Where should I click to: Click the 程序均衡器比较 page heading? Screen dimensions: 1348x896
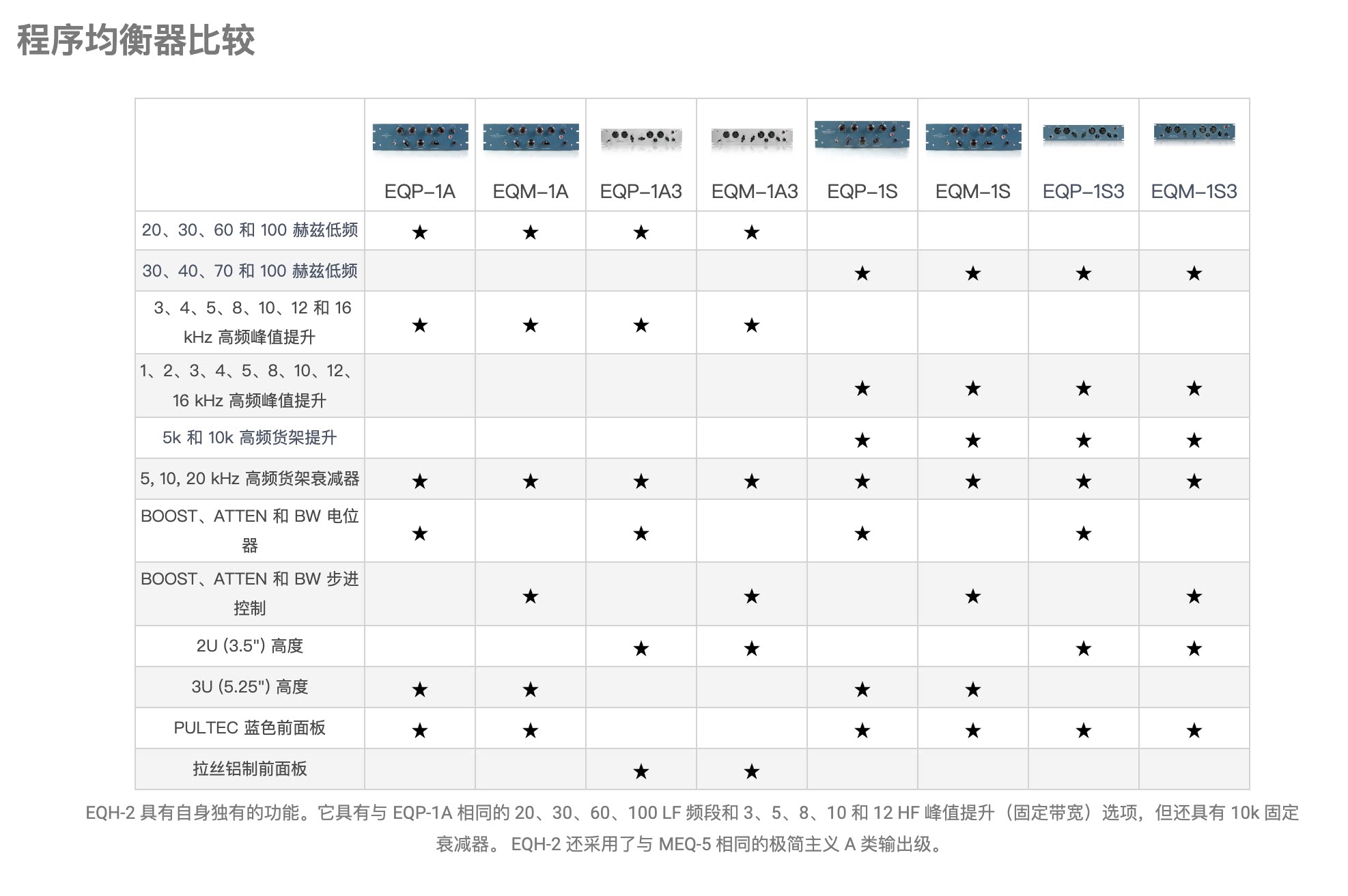coord(136,40)
